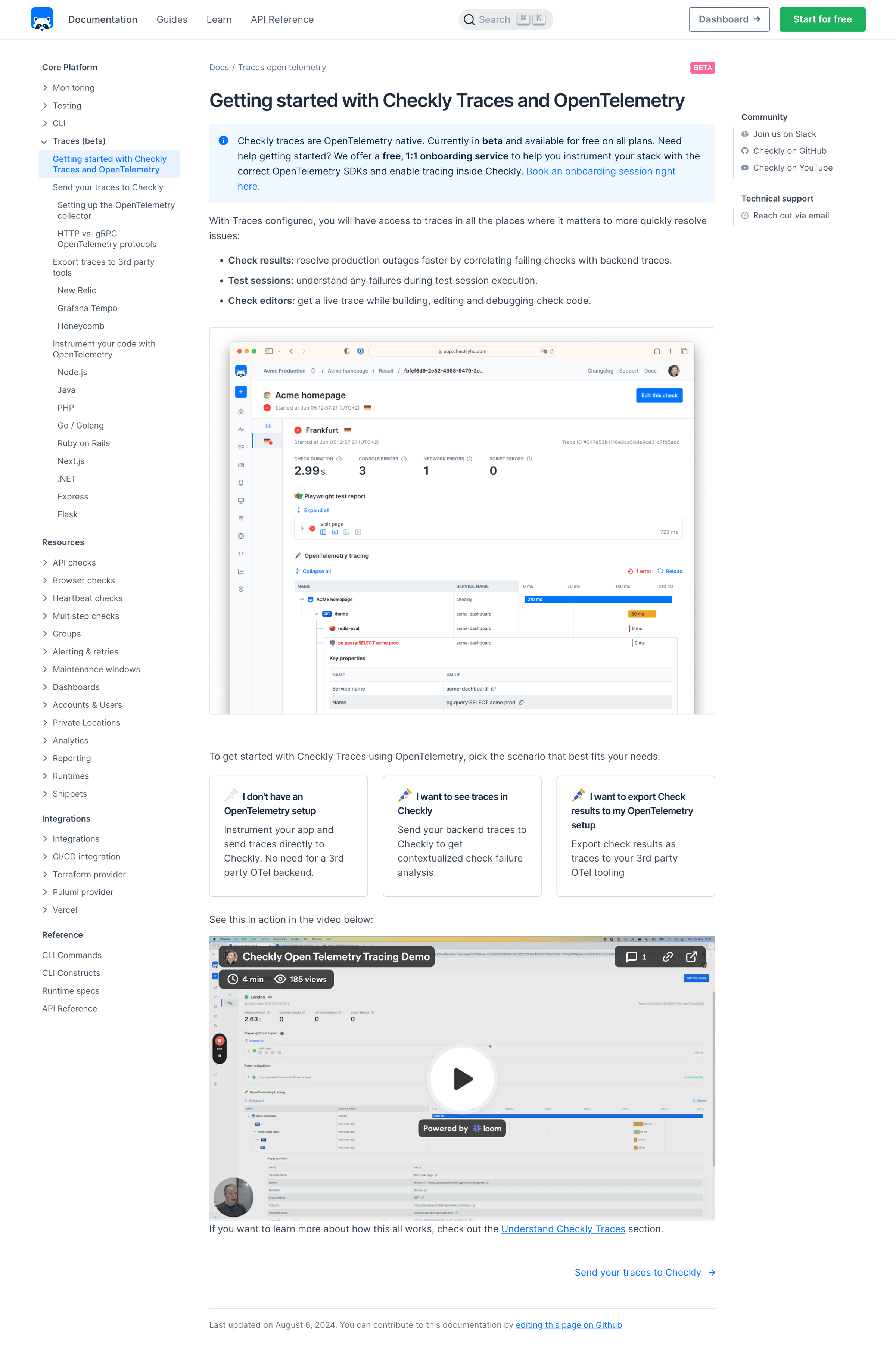Play the Loom demo video
The width and height of the screenshot is (896, 1351).
[x=462, y=1078]
